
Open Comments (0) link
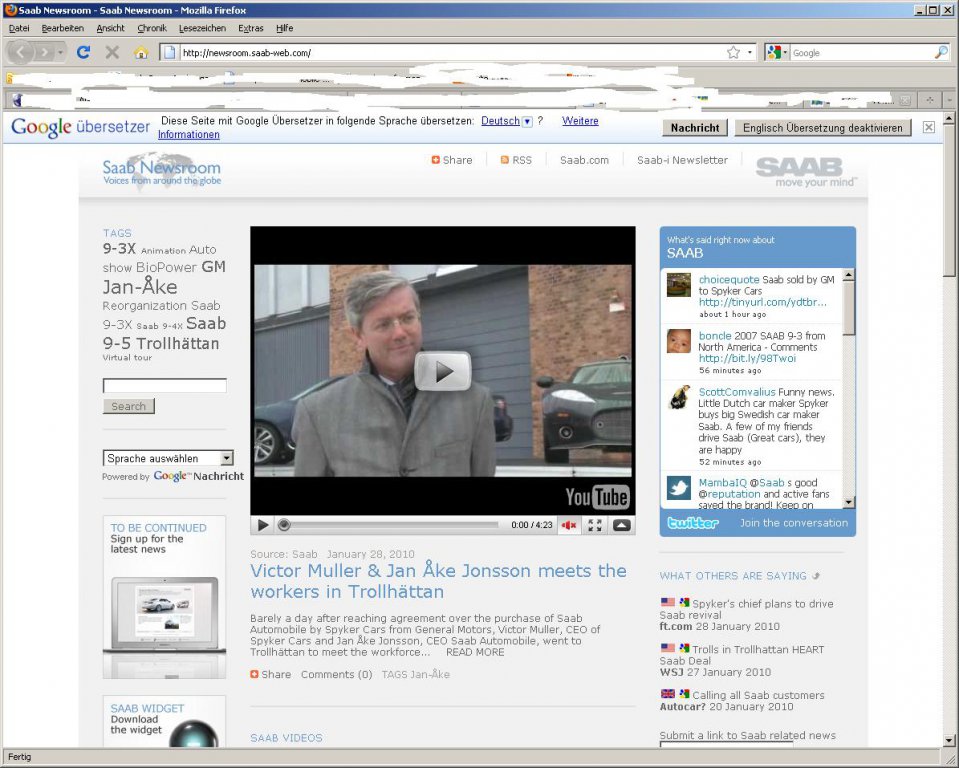tap(336, 674)
